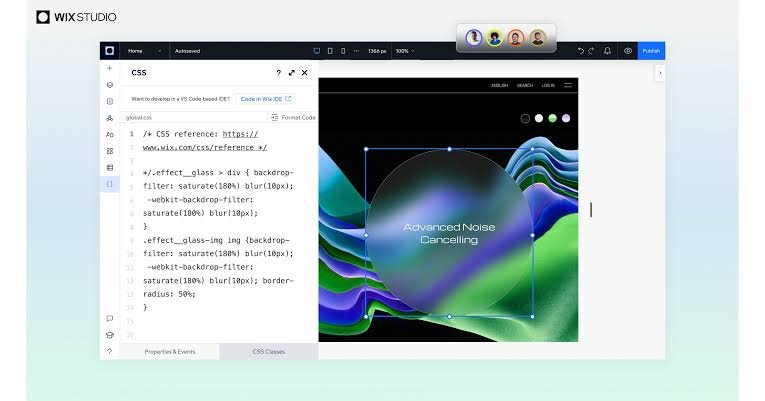
Task: Click ENGLISH in the site preview header
Action: [500, 85]
